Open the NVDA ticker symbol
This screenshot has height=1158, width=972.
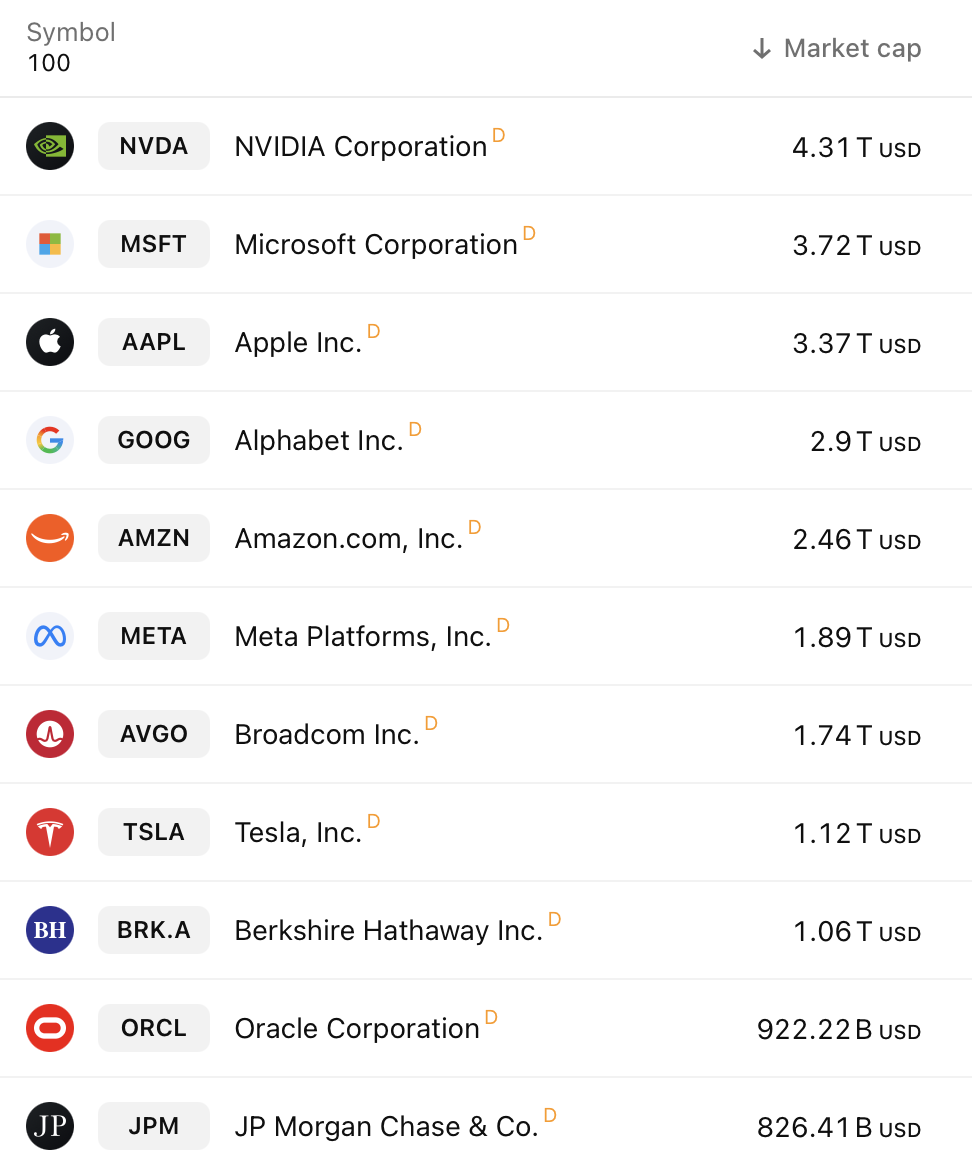(154, 146)
